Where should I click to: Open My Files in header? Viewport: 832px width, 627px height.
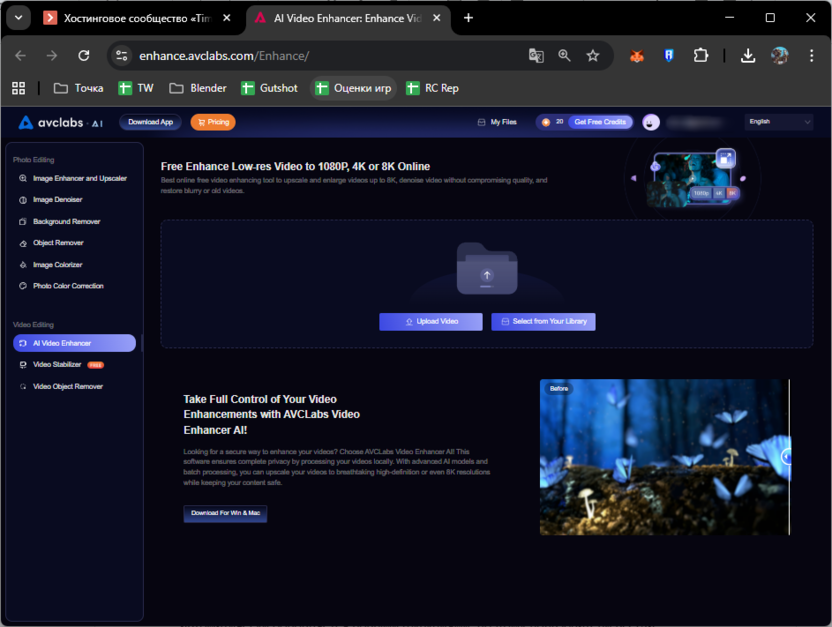point(497,122)
